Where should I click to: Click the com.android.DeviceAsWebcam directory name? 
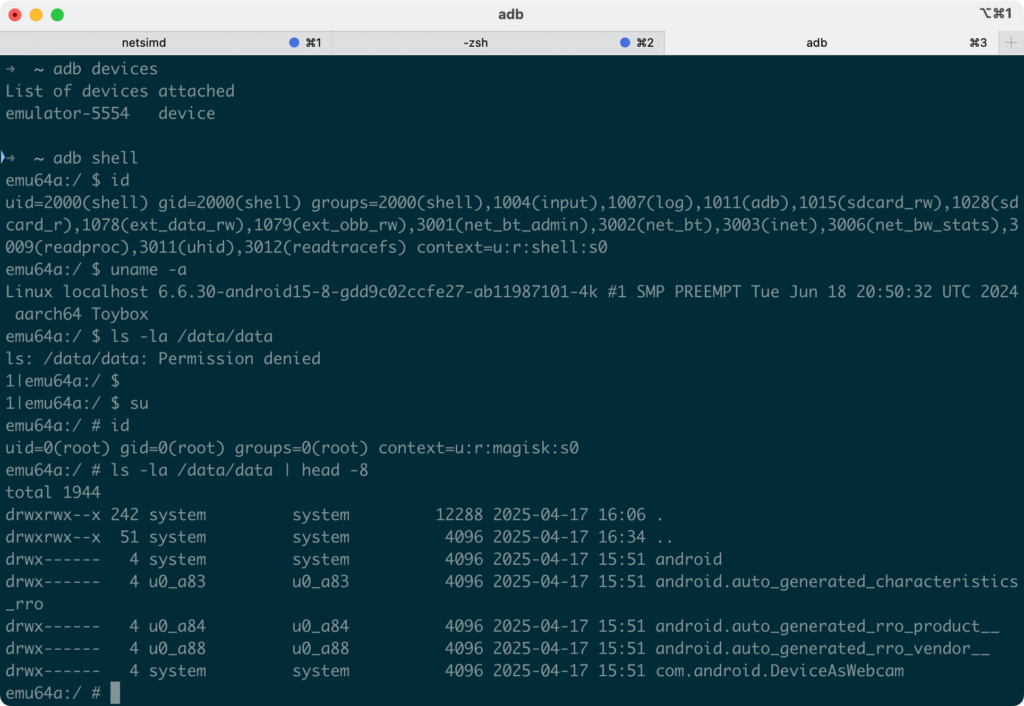[x=779, y=671]
